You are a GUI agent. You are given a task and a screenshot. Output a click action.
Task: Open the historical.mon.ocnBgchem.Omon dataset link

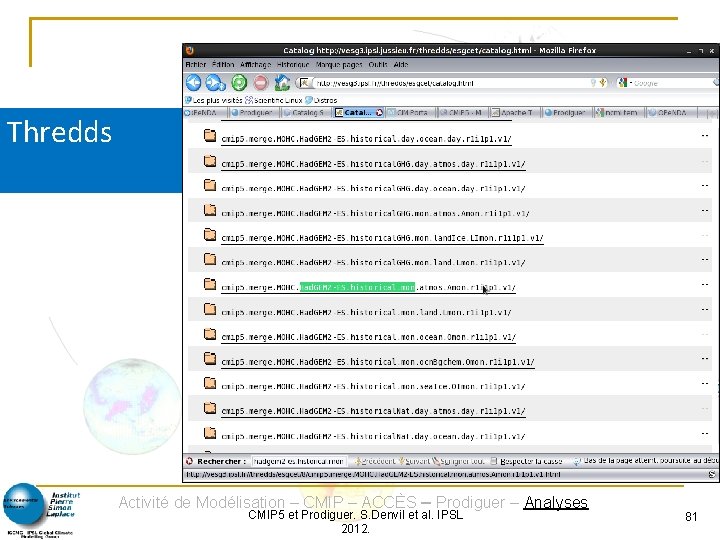(377, 362)
